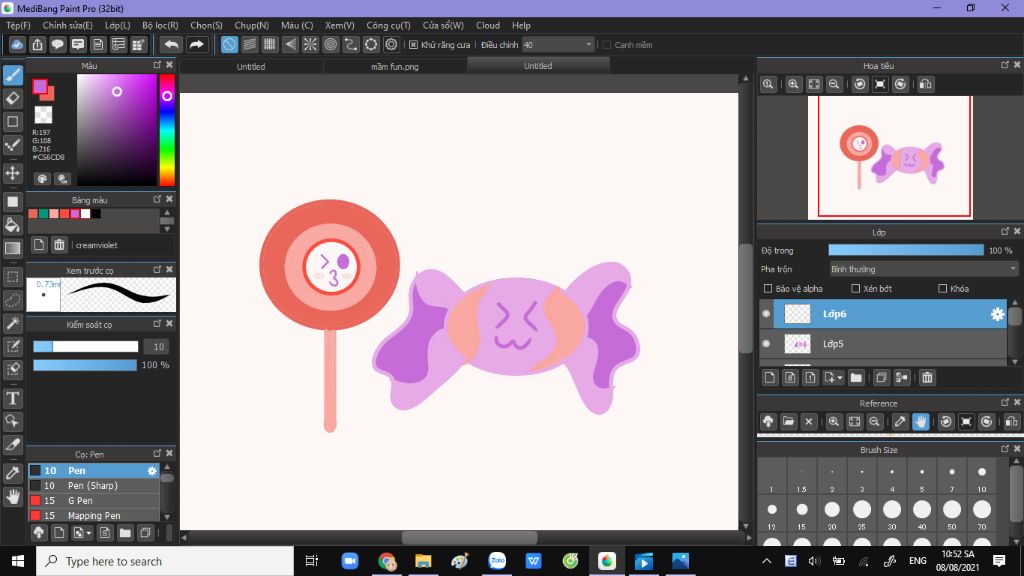Enable the concentric circle snap guide
This screenshot has width=1024, height=576.
pyautogui.click(x=330, y=44)
